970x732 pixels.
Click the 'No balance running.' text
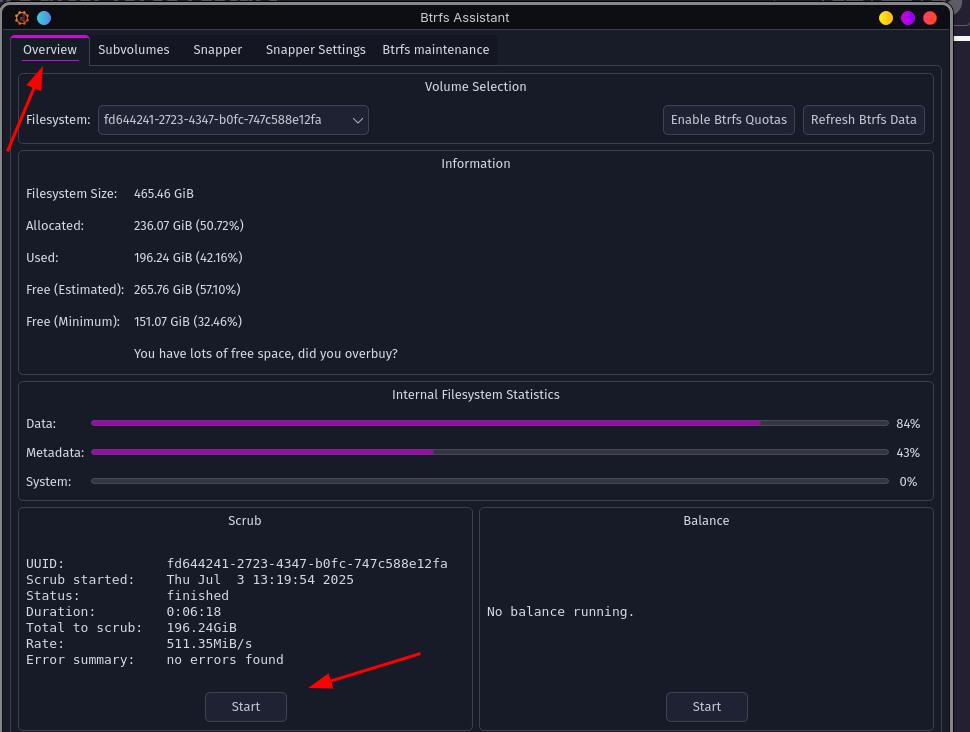(x=560, y=612)
